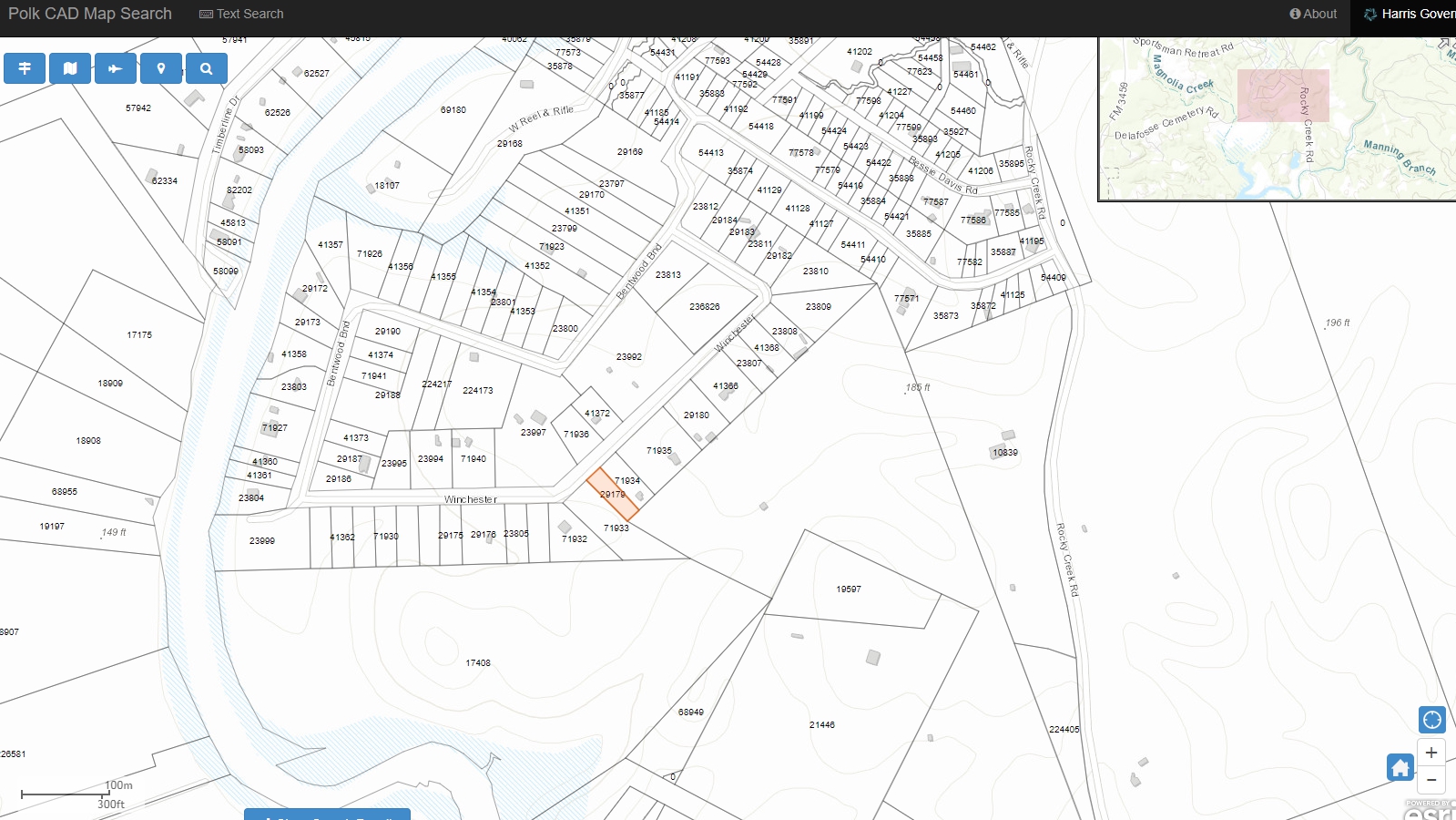1456x820 pixels.
Task: Click the crosshair locate-me button
Action: 1431,720
